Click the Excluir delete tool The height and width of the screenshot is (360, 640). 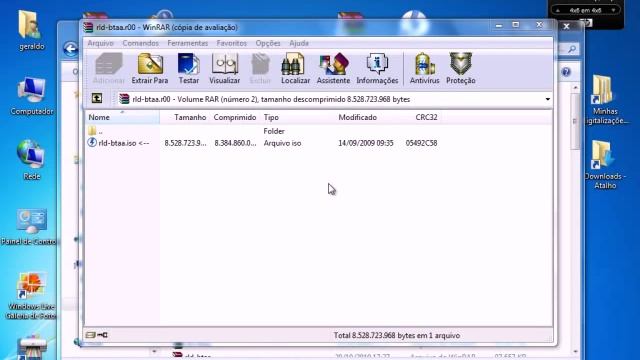pos(260,69)
